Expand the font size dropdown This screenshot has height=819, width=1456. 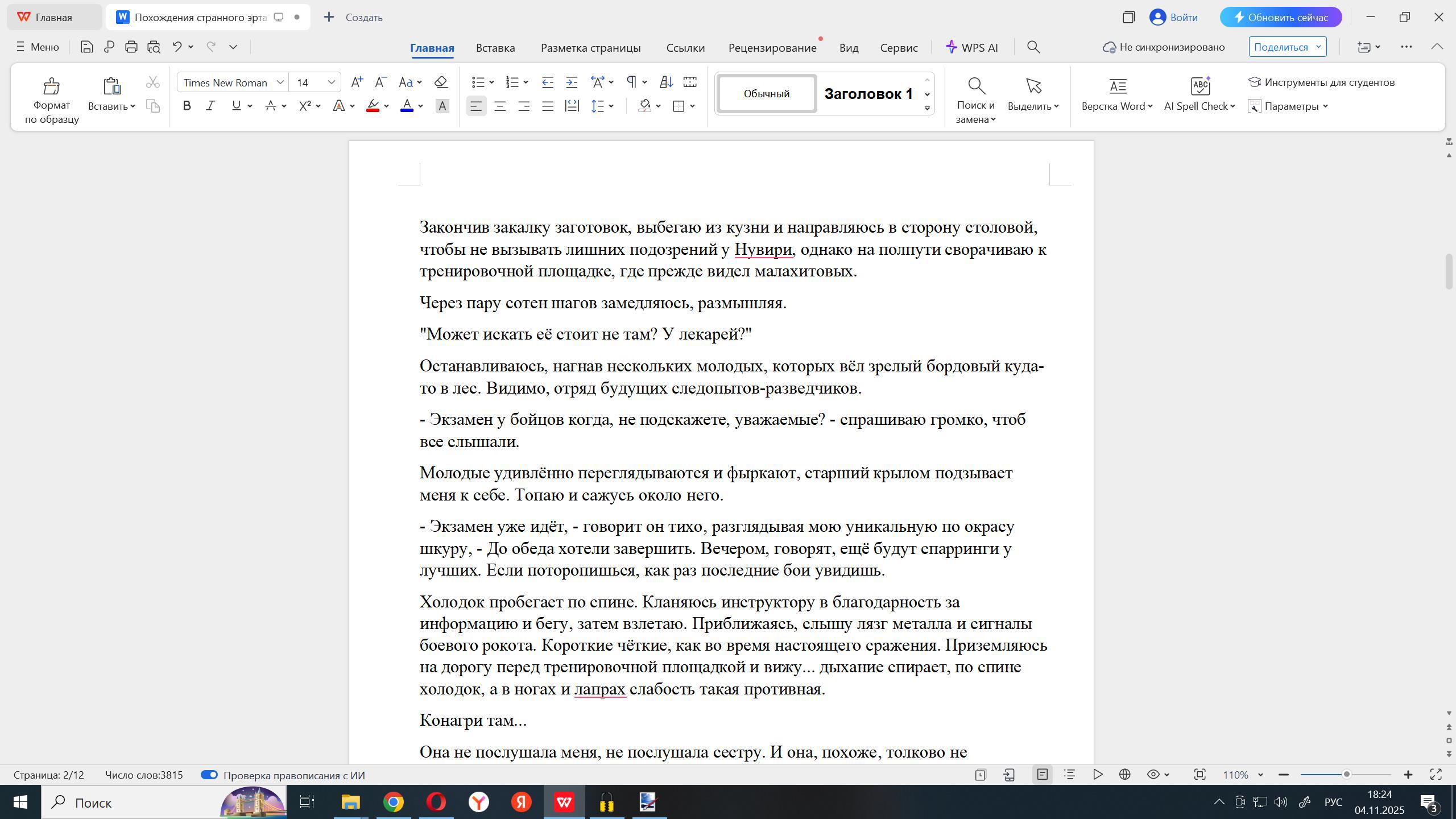331,82
